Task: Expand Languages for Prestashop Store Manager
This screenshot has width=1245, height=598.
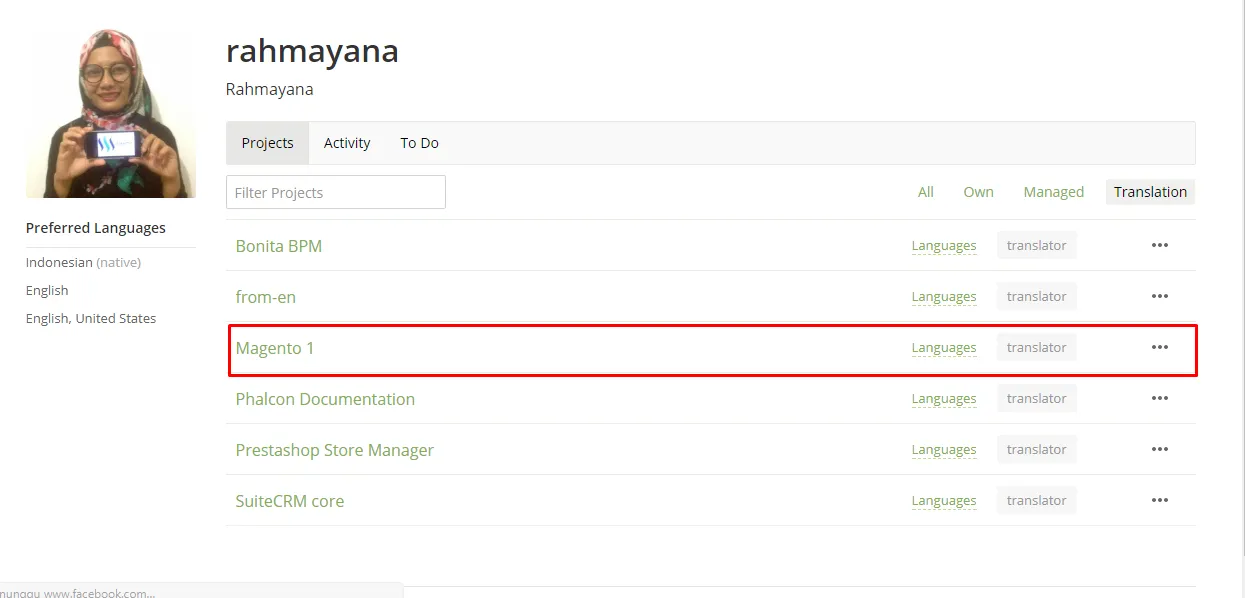Action: click(944, 450)
